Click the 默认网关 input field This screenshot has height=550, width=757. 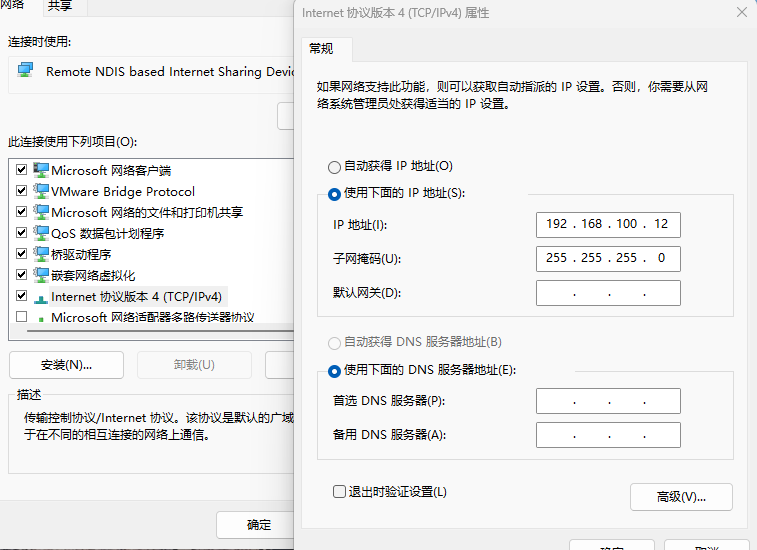point(608,293)
